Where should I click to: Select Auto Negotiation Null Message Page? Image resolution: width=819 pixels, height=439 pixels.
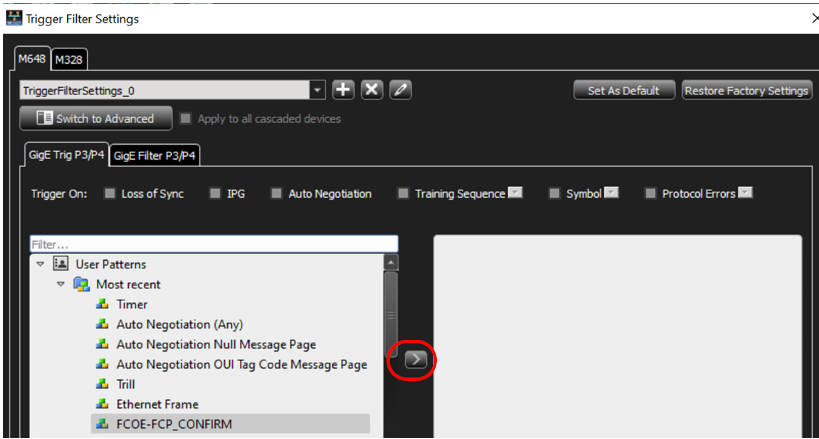tap(216, 344)
